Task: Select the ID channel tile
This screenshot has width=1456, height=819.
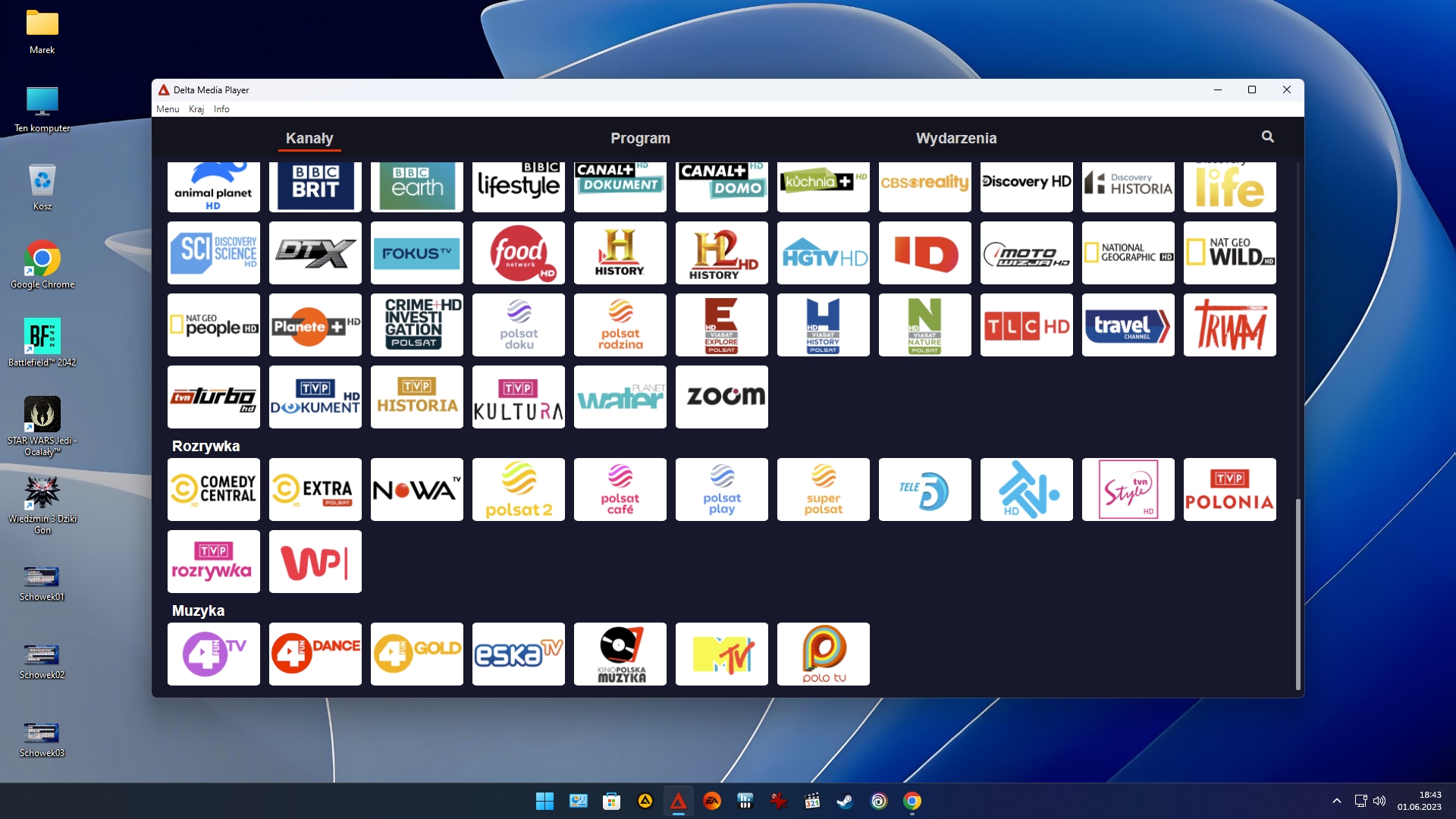Action: [924, 253]
